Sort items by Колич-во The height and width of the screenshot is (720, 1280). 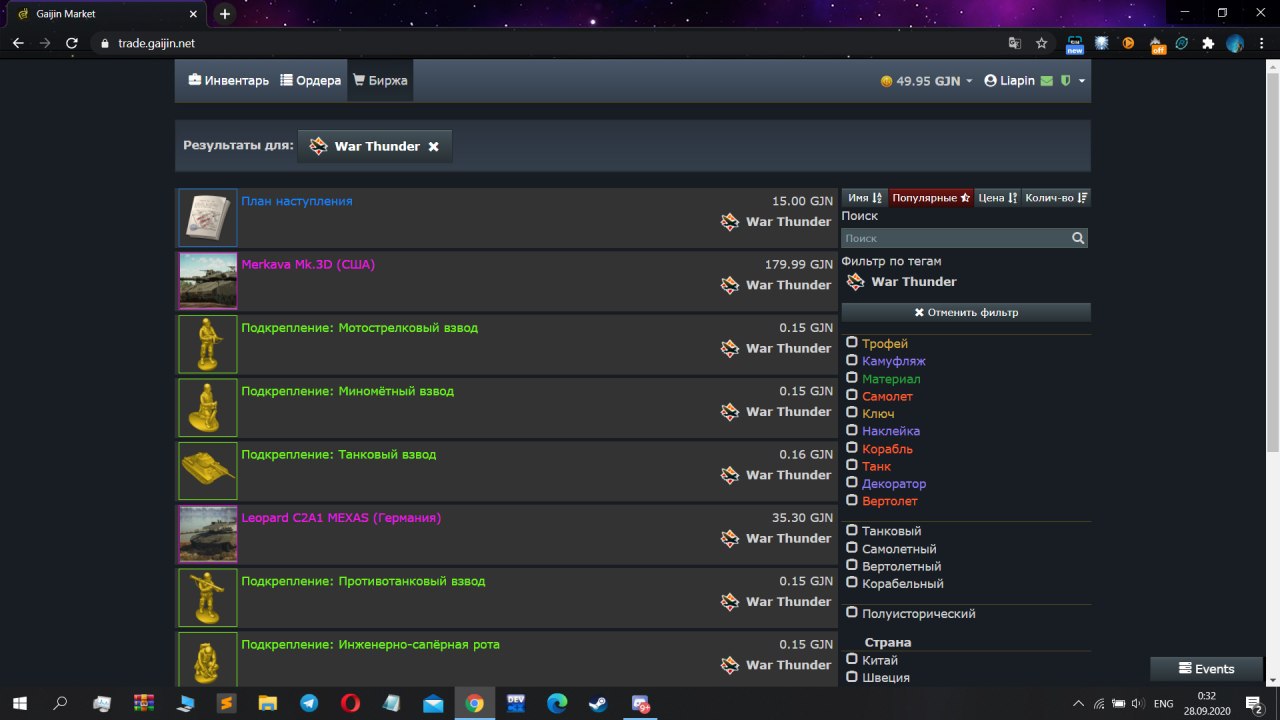(1056, 198)
